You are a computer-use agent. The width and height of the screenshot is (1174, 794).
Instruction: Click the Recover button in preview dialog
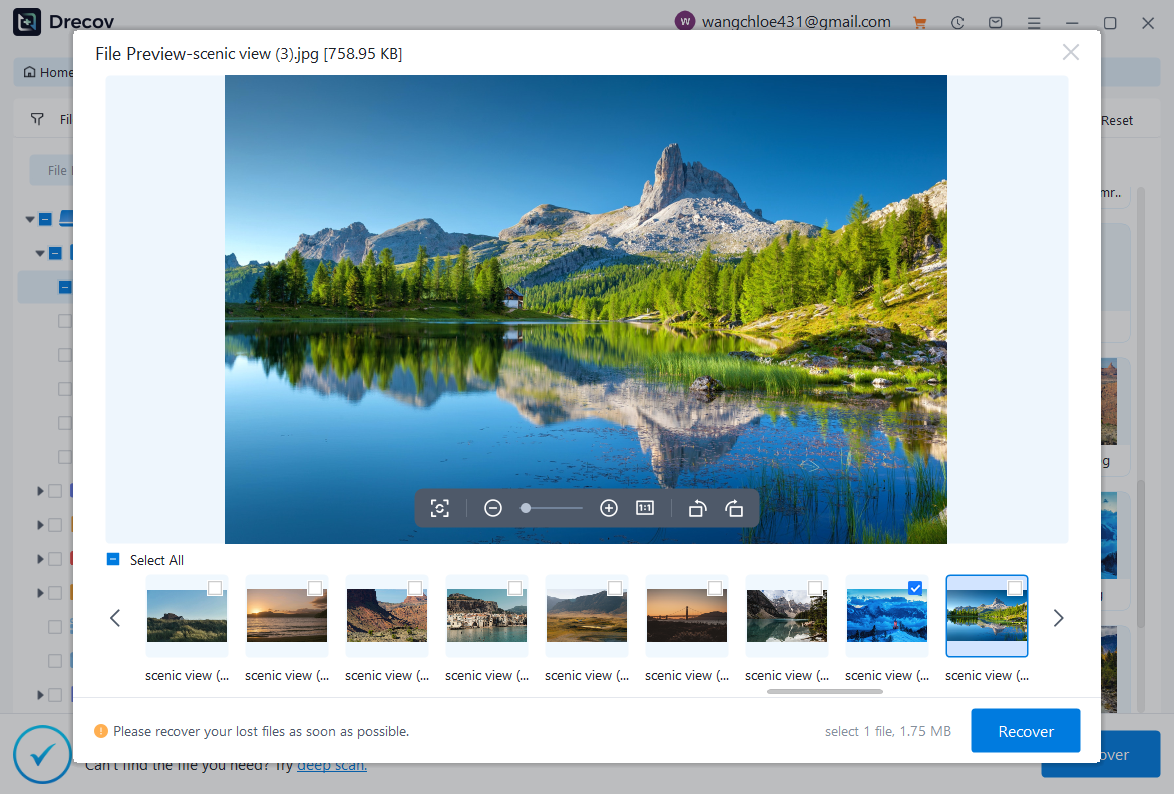click(x=1025, y=731)
